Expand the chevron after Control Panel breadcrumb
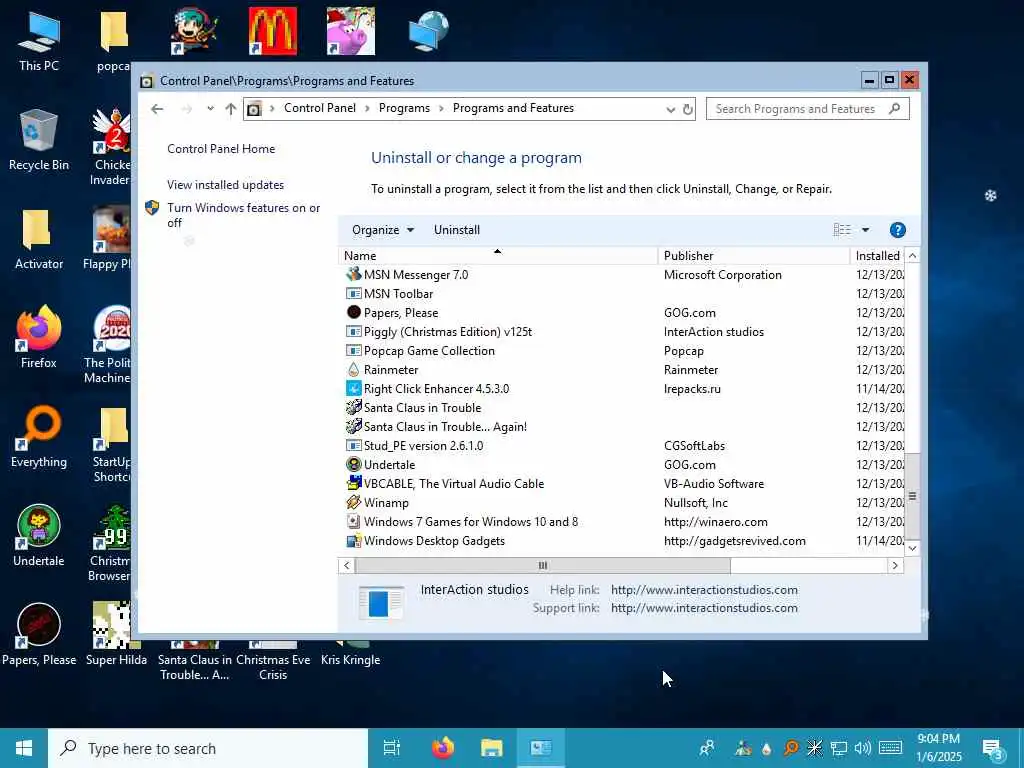Screen dimensions: 1024x768 367,108
